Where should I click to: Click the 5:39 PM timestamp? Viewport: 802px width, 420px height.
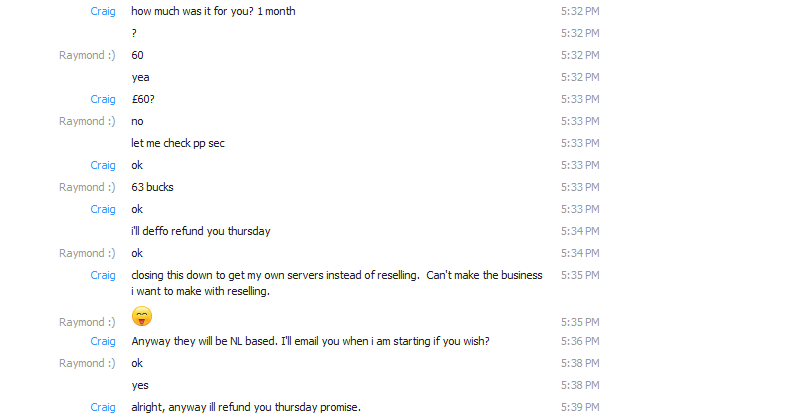click(x=580, y=407)
